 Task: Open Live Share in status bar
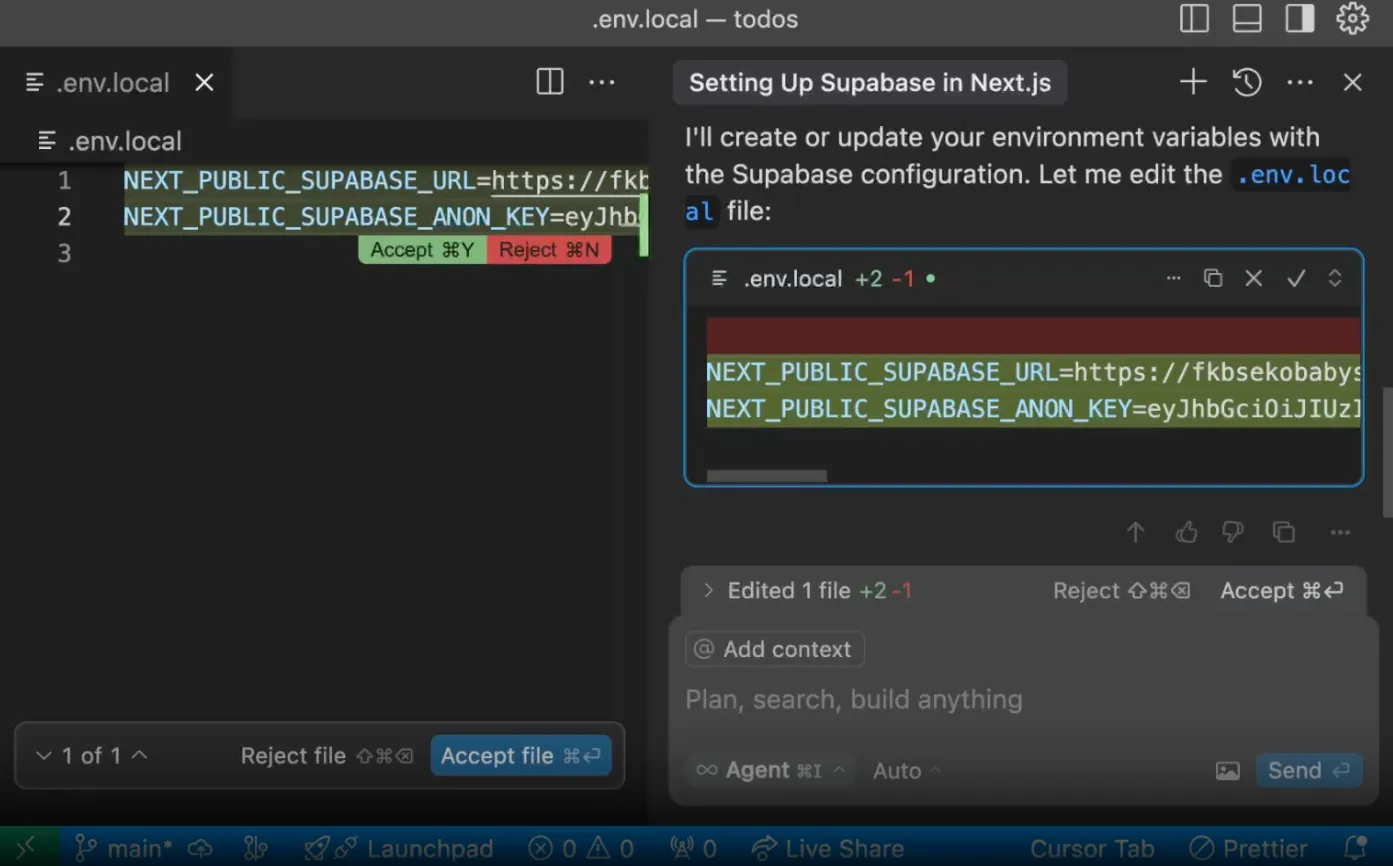click(x=828, y=849)
